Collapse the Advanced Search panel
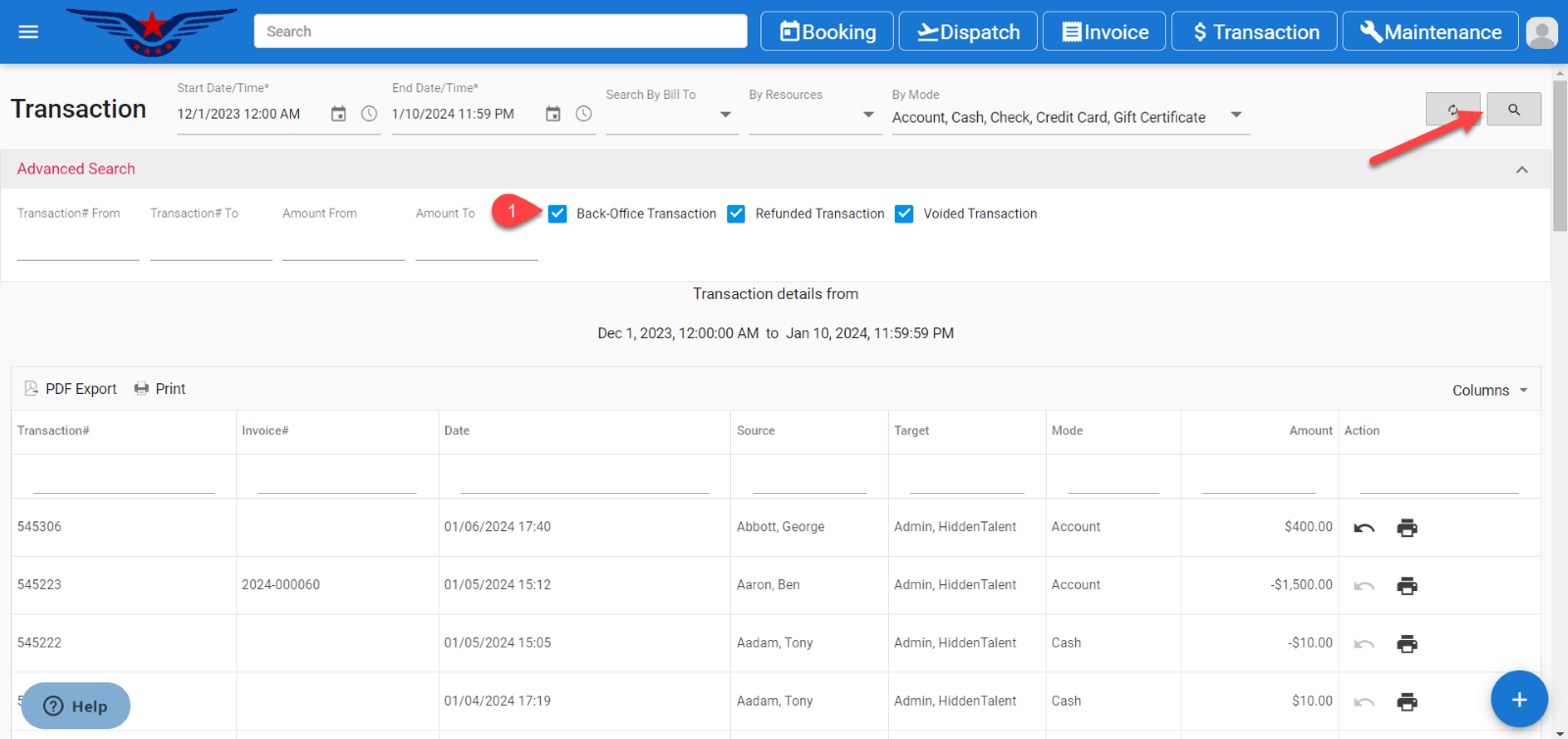Screen dimensions: 1568x739 tap(1521, 170)
